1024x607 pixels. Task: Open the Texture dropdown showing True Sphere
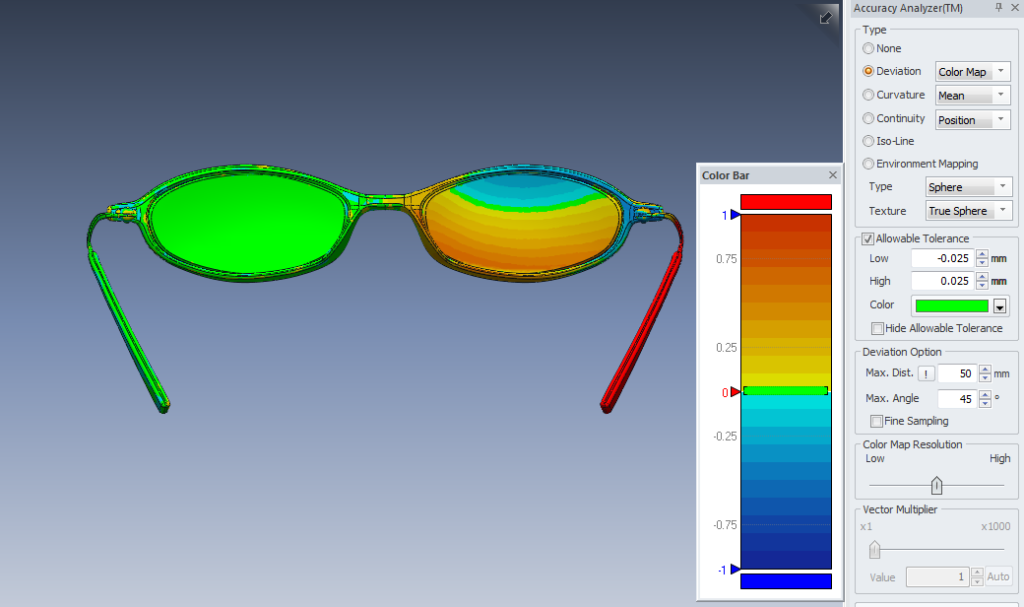[x=1004, y=211]
